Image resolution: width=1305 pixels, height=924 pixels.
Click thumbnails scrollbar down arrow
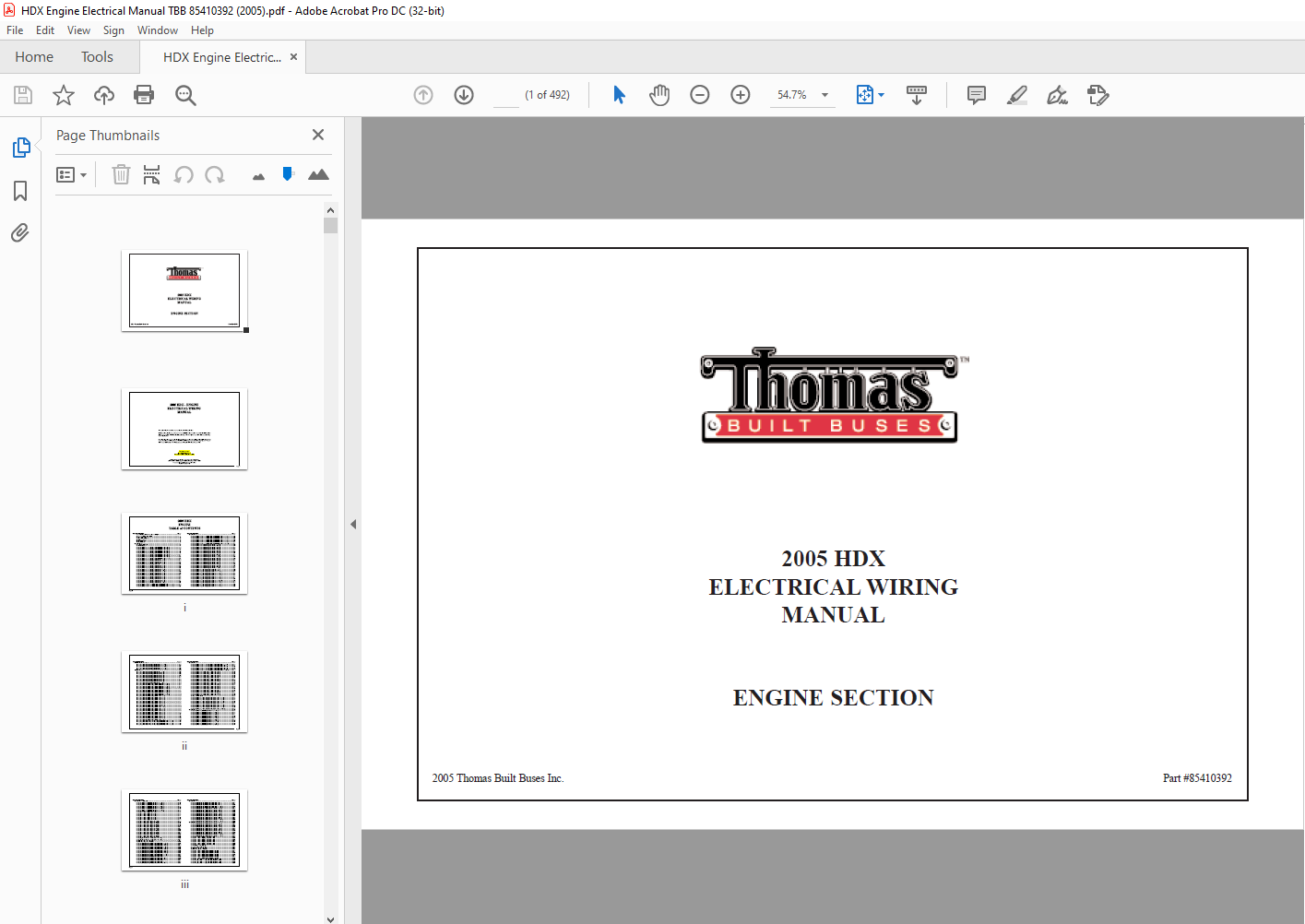coord(330,918)
